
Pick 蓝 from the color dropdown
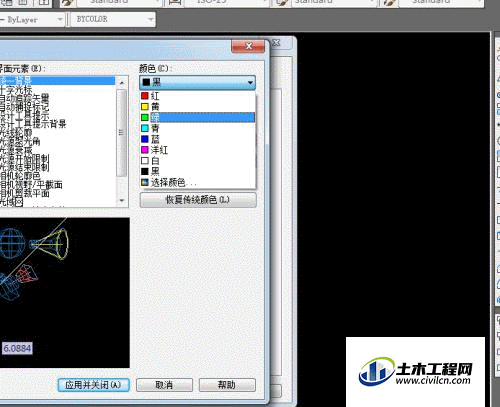(197, 139)
